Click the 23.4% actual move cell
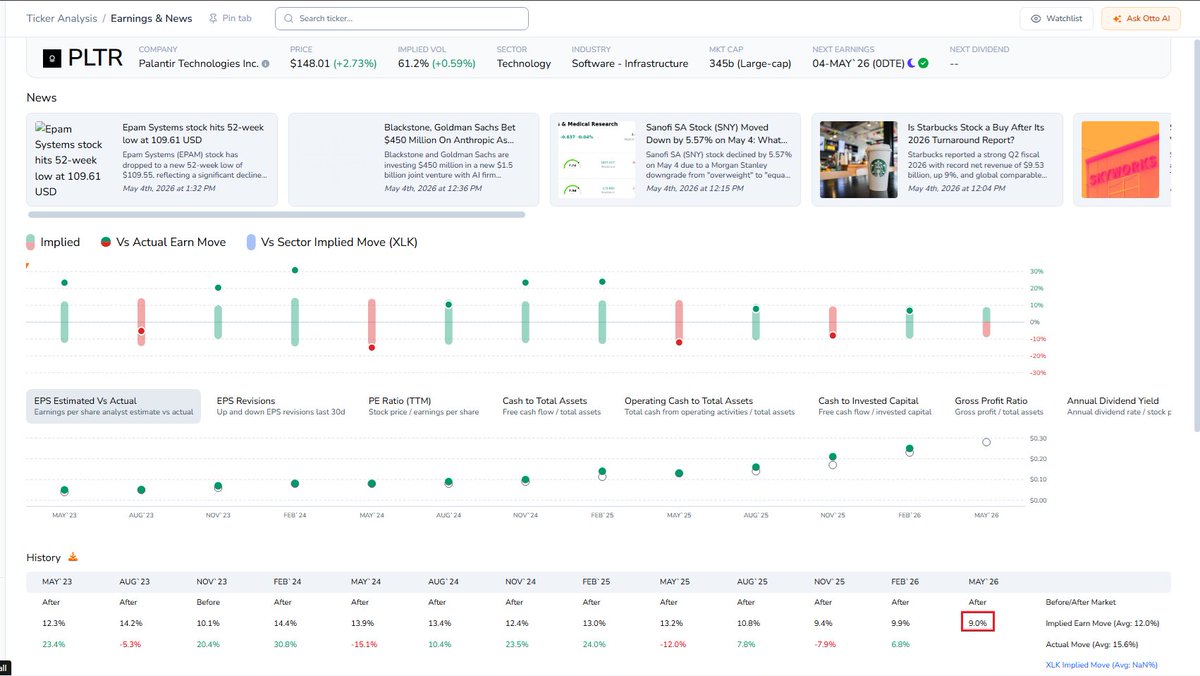This screenshot has height=676, width=1200. point(53,644)
